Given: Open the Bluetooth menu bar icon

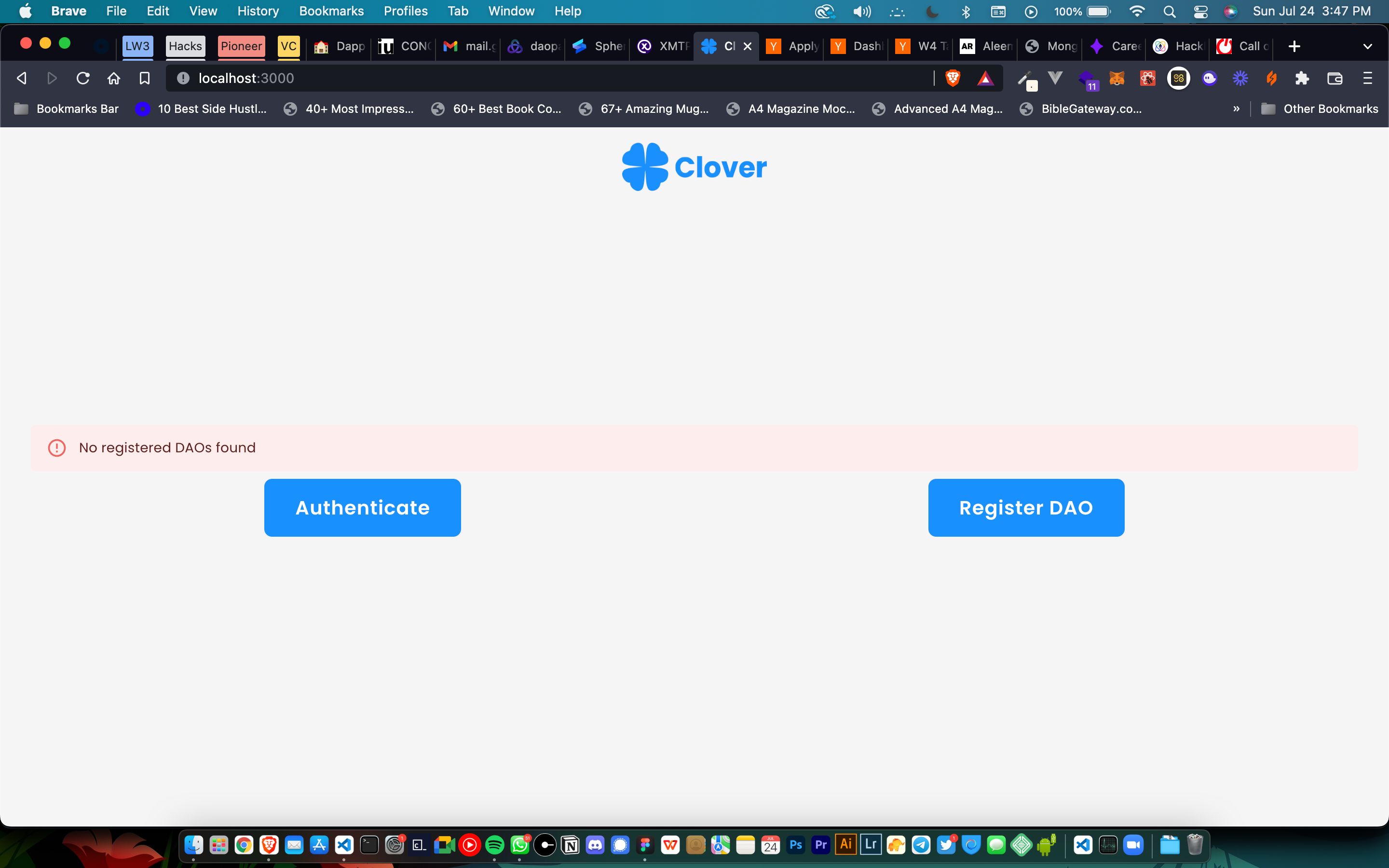Looking at the screenshot, I should pos(966,11).
